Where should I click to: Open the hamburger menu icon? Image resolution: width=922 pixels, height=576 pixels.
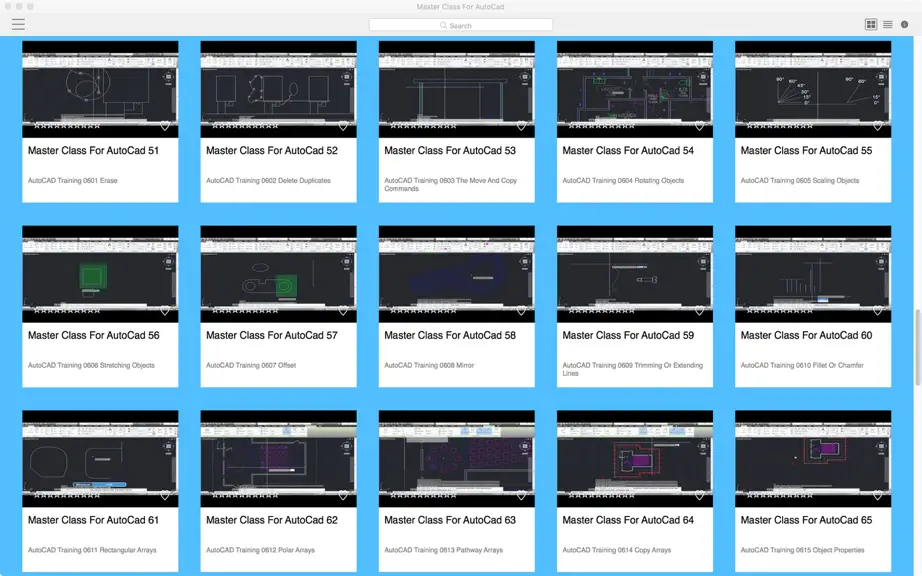[18, 24]
